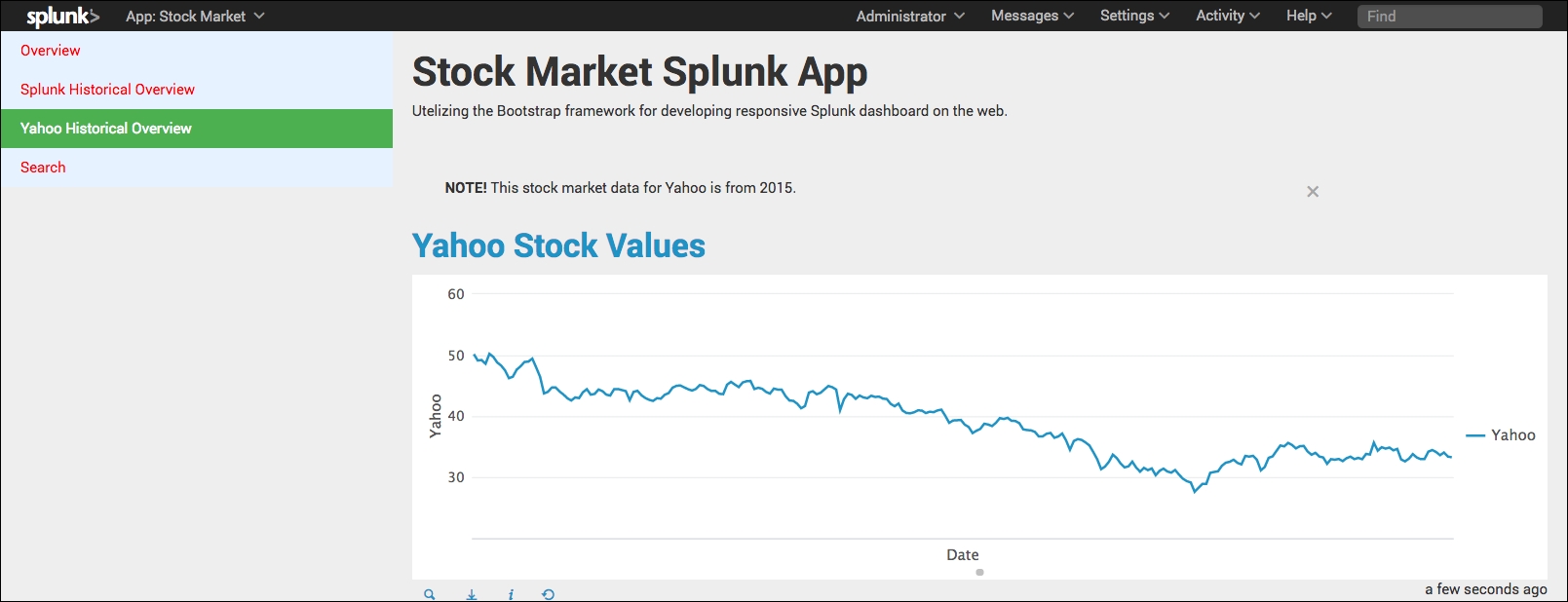The width and height of the screenshot is (1568, 602).
Task: Expand the Help menu
Action: 1309,17
